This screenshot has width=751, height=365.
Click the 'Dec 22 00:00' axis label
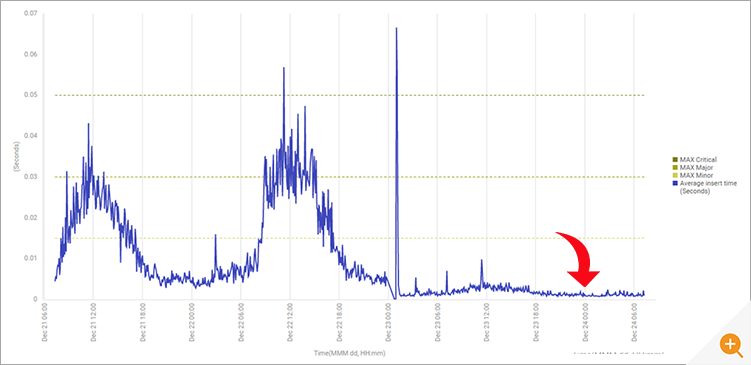pos(192,321)
